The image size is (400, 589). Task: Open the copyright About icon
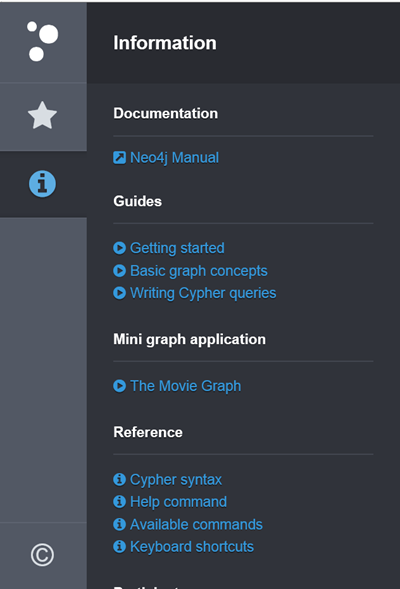click(42, 554)
